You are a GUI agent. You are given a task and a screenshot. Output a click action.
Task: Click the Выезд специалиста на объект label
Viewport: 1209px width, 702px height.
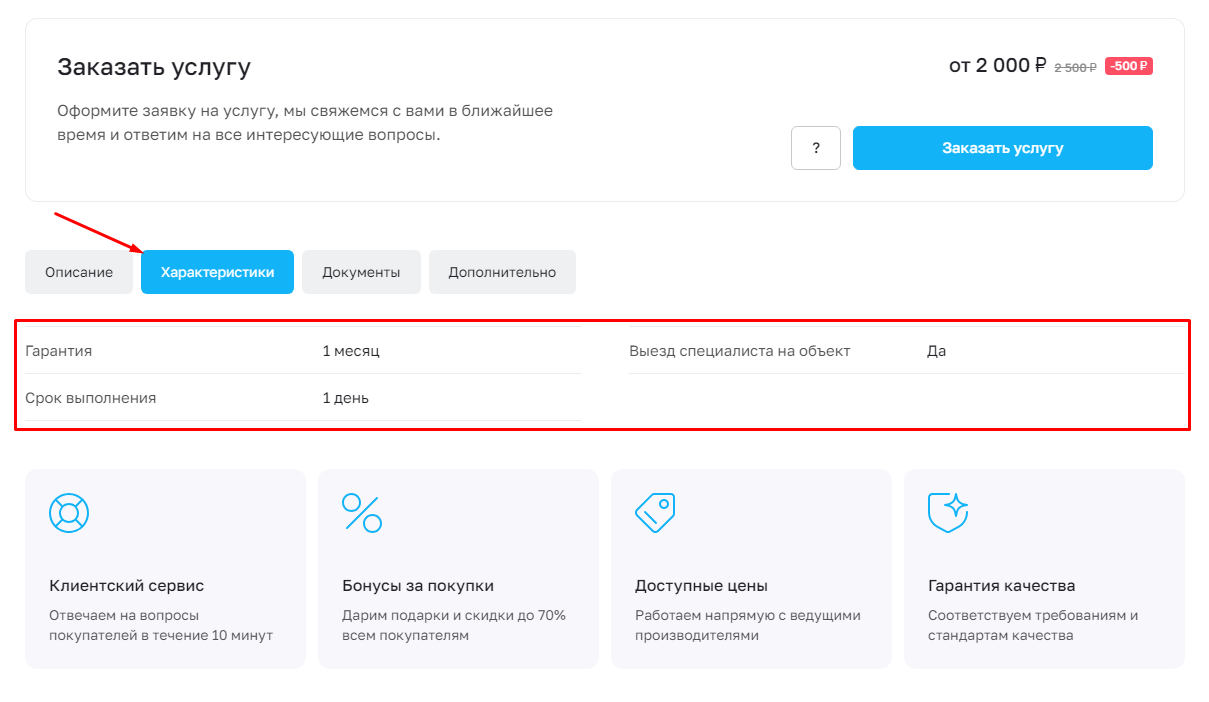[x=739, y=351]
